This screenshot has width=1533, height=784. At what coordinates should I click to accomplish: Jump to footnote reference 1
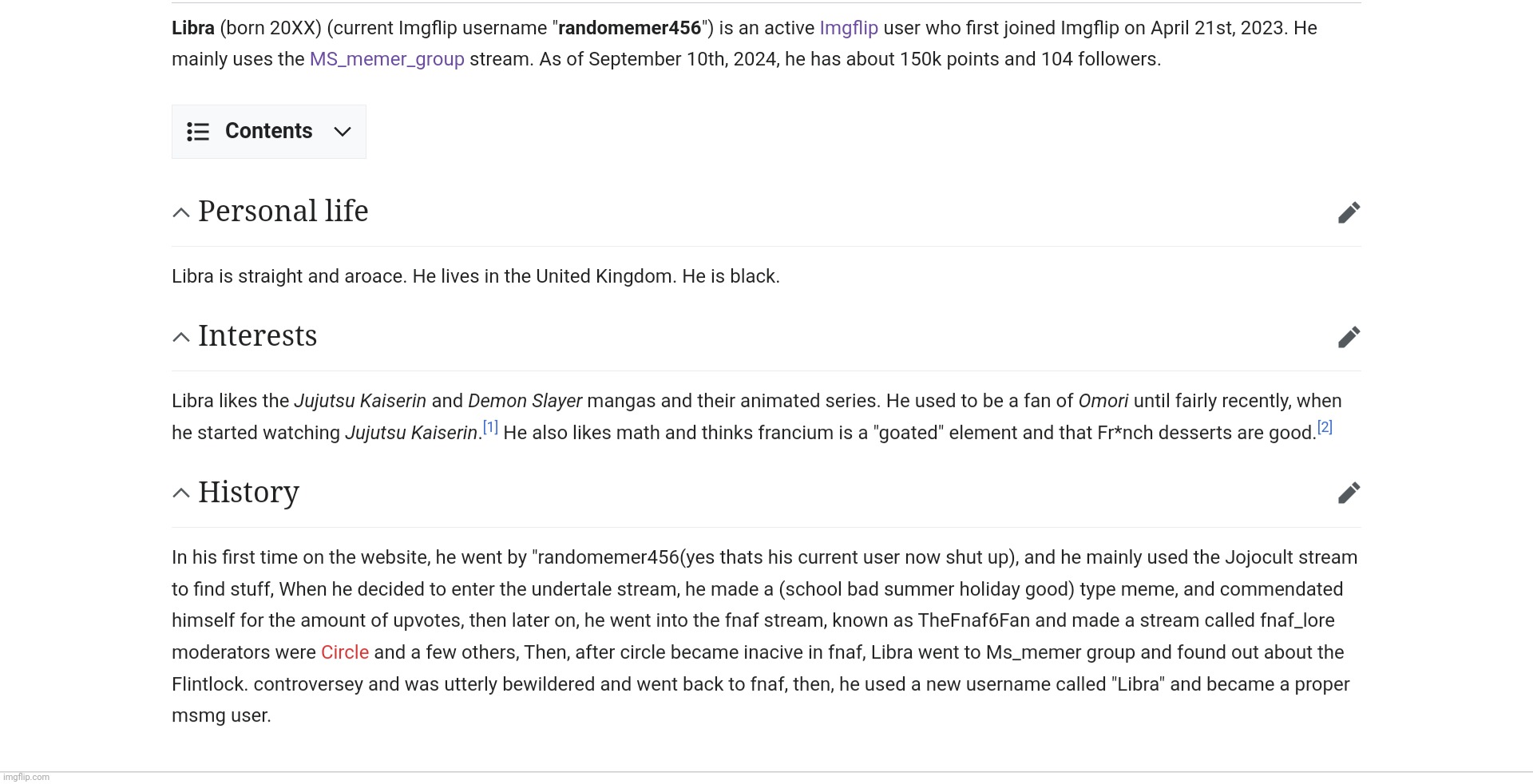pos(490,427)
